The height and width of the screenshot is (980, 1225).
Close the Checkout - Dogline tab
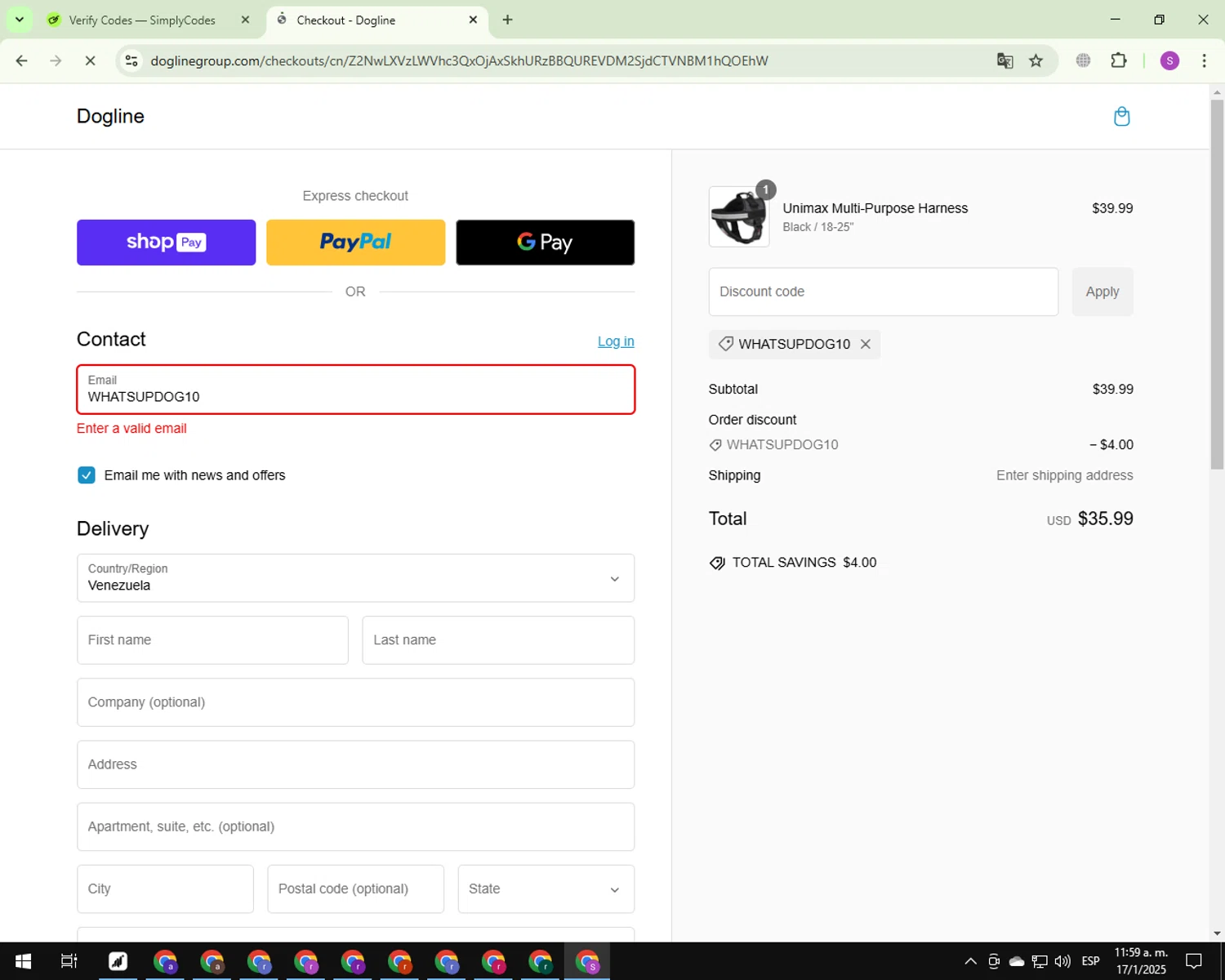point(473,20)
